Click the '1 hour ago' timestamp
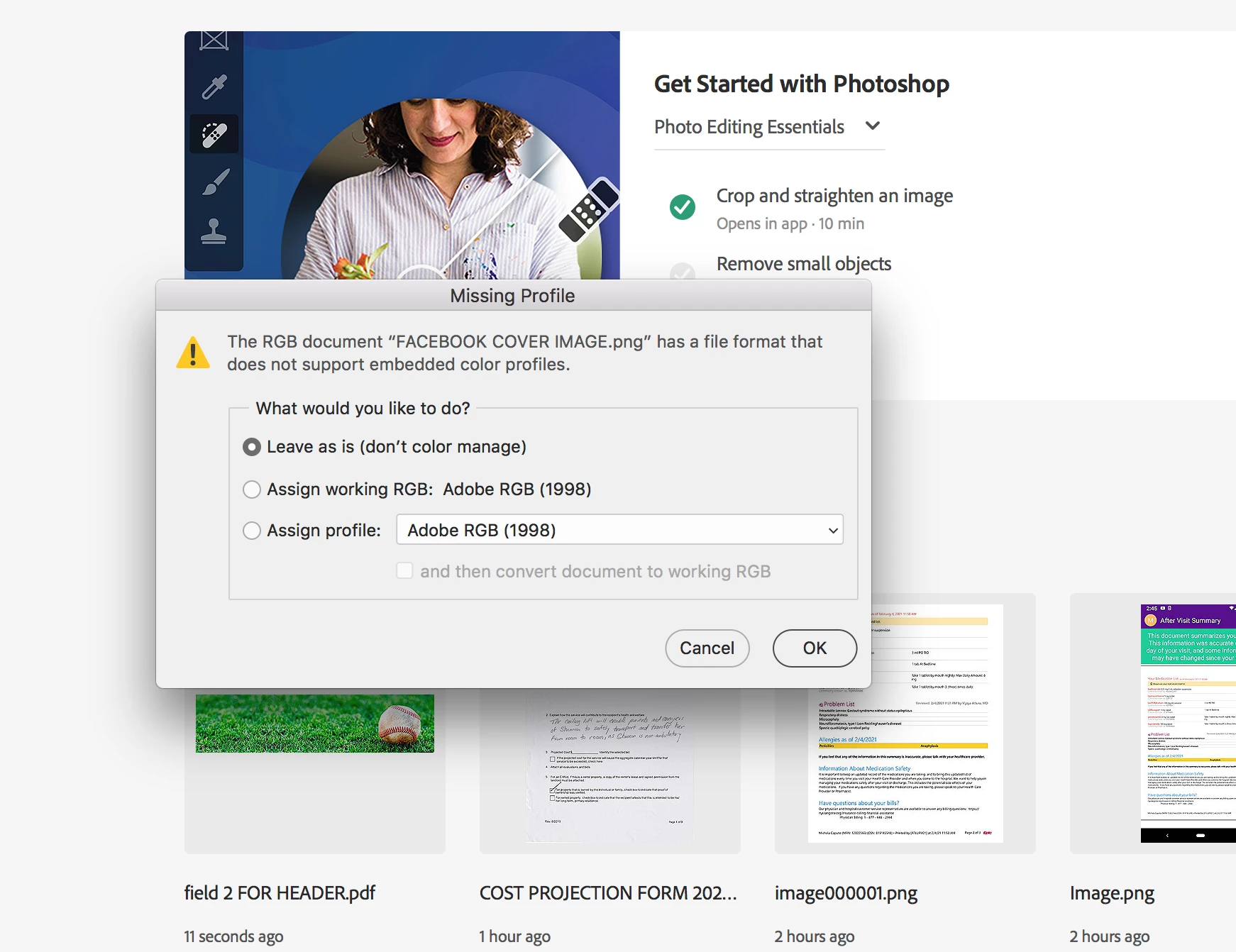The image size is (1236, 952). [x=514, y=937]
